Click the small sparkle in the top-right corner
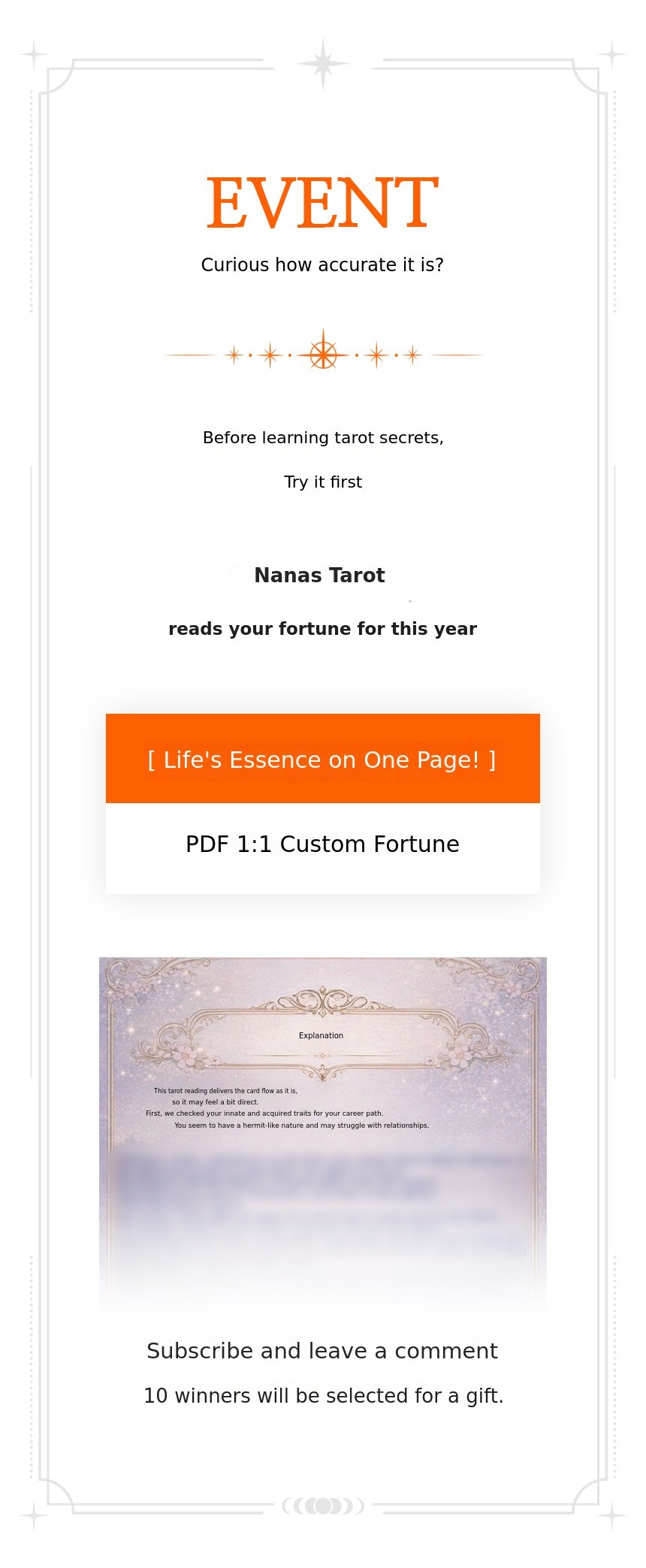646x1568 pixels. pyautogui.click(x=612, y=54)
